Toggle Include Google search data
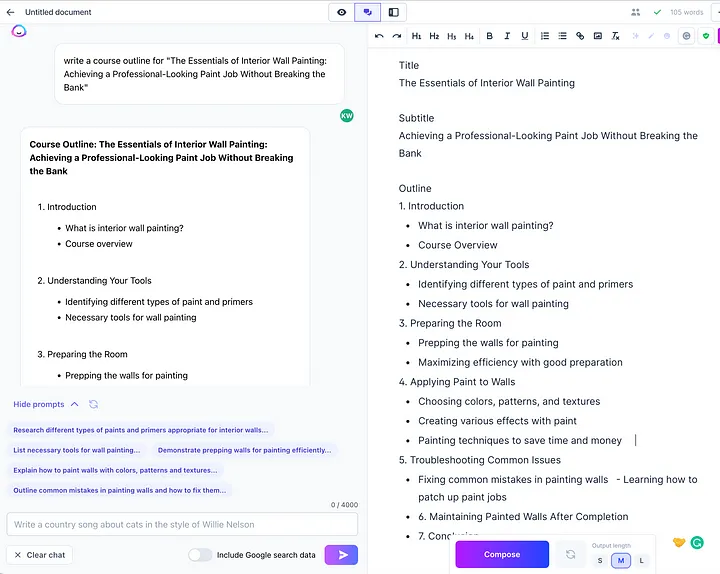 pos(200,555)
